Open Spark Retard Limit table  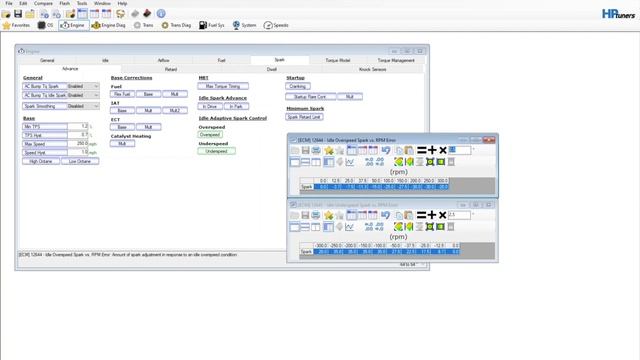coord(304,117)
